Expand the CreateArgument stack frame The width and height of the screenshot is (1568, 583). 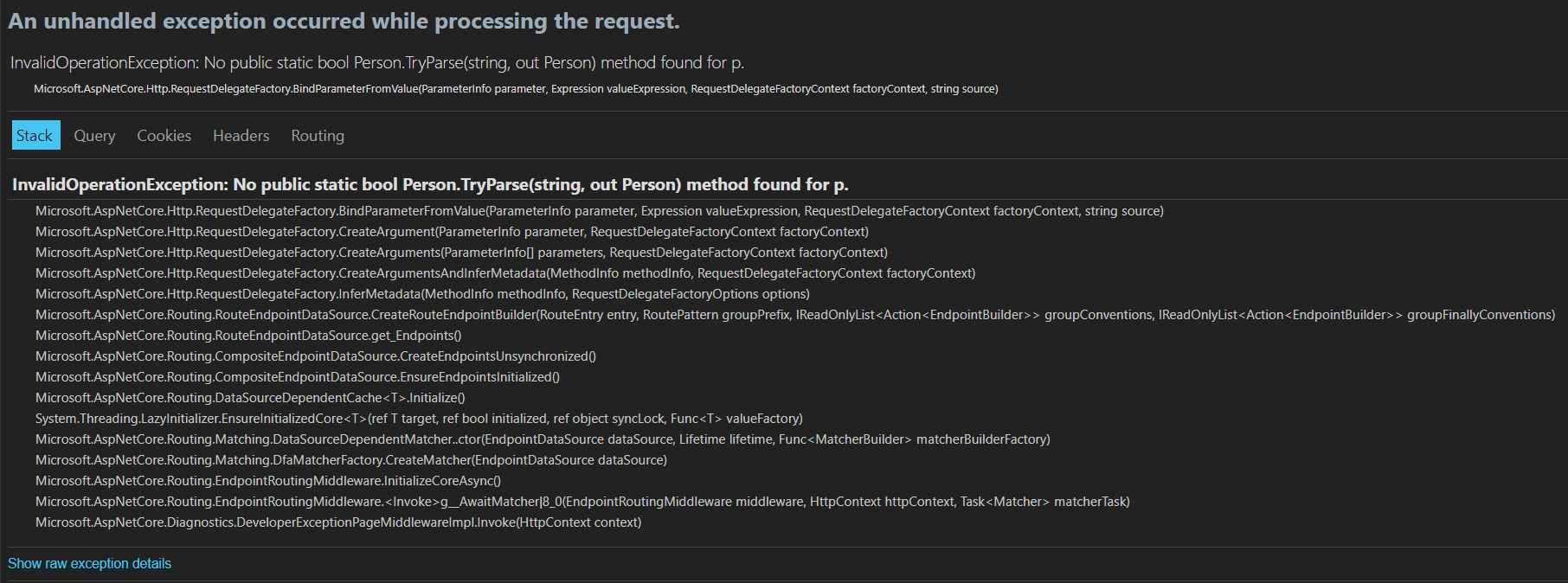pyautogui.click(x=452, y=232)
